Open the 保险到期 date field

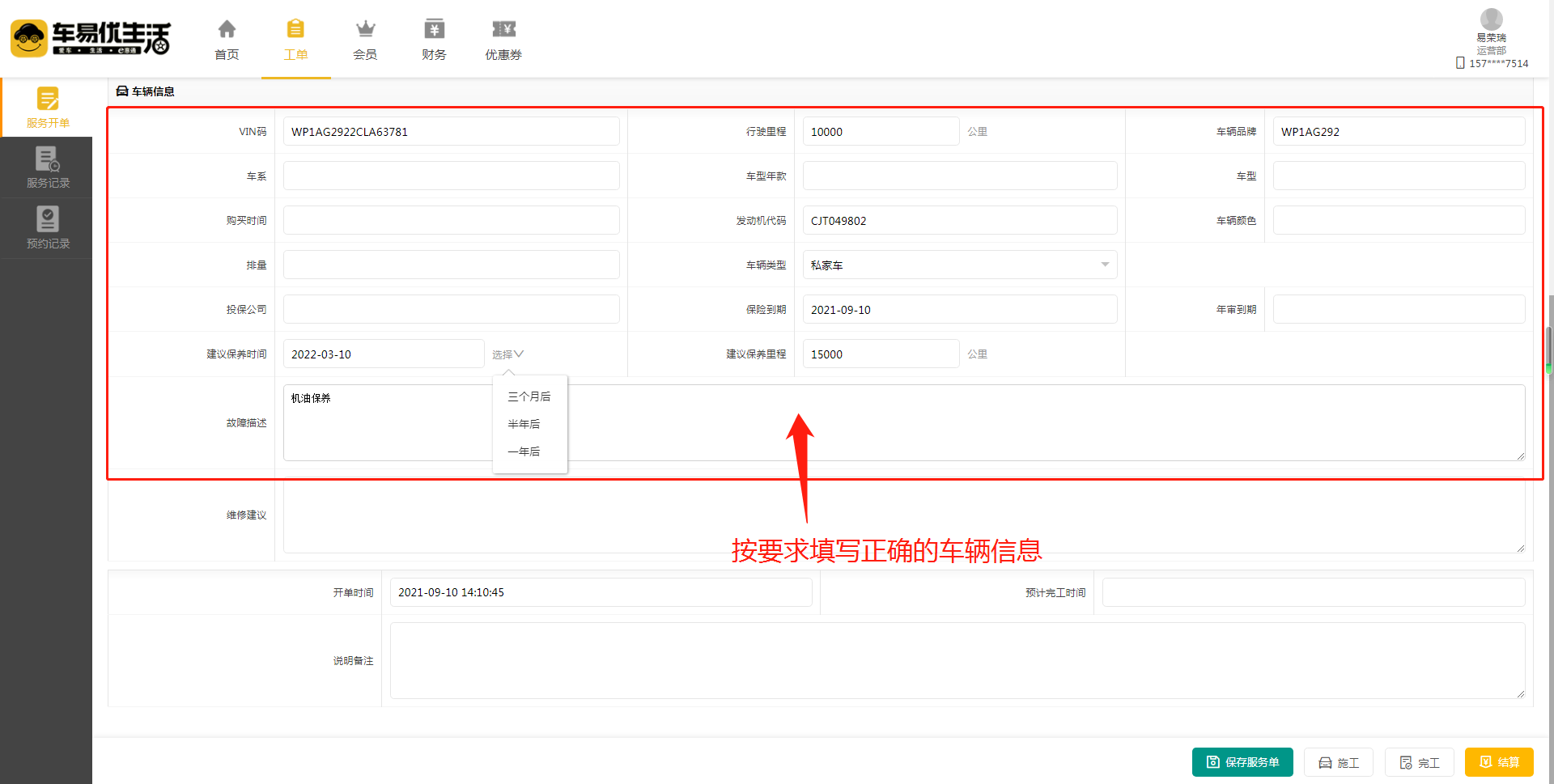(x=960, y=309)
